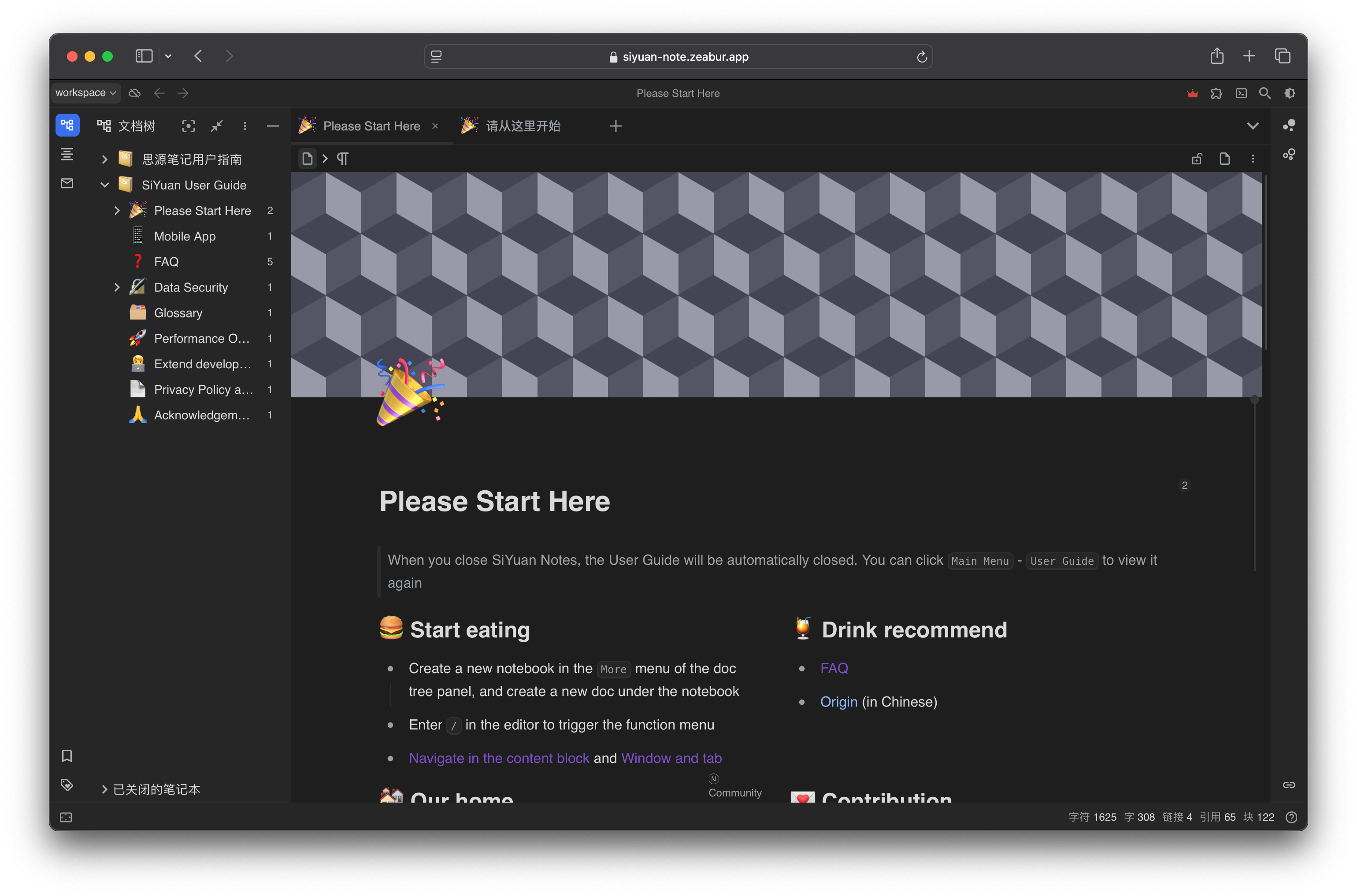Click the Window and tab link
1357x896 pixels.
click(671, 758)
